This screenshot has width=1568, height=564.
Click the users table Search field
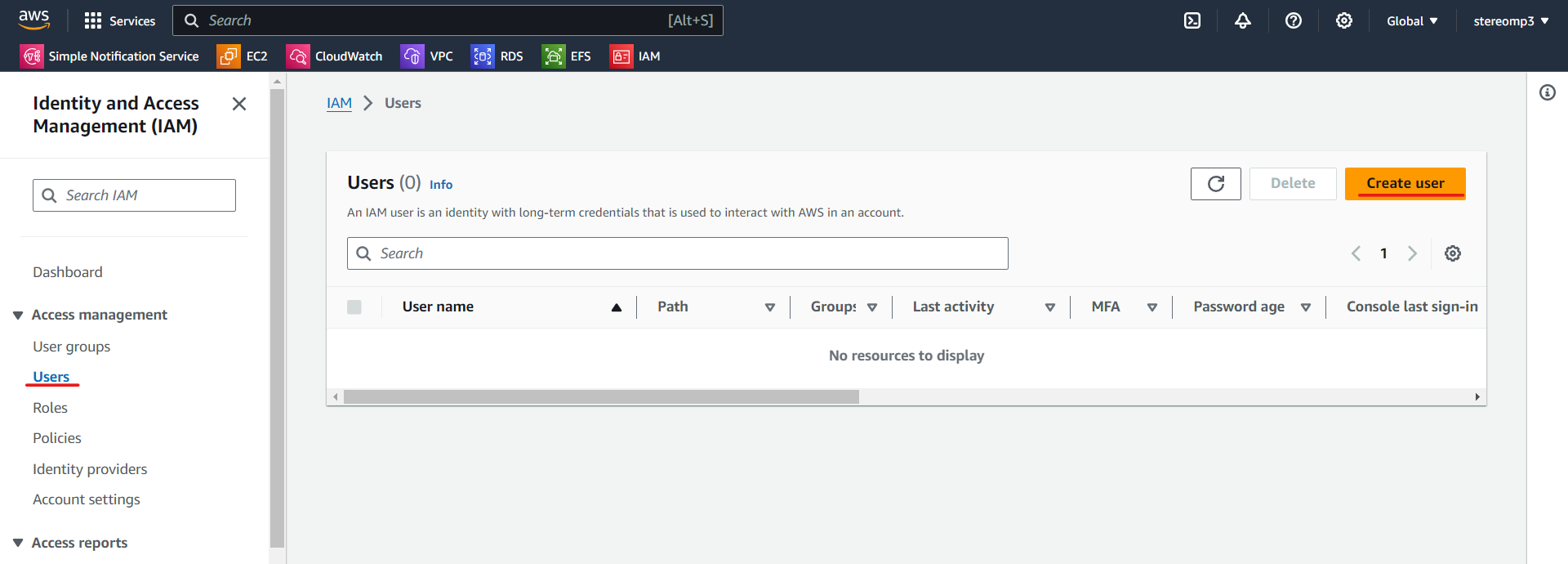(x=677, y=253)
